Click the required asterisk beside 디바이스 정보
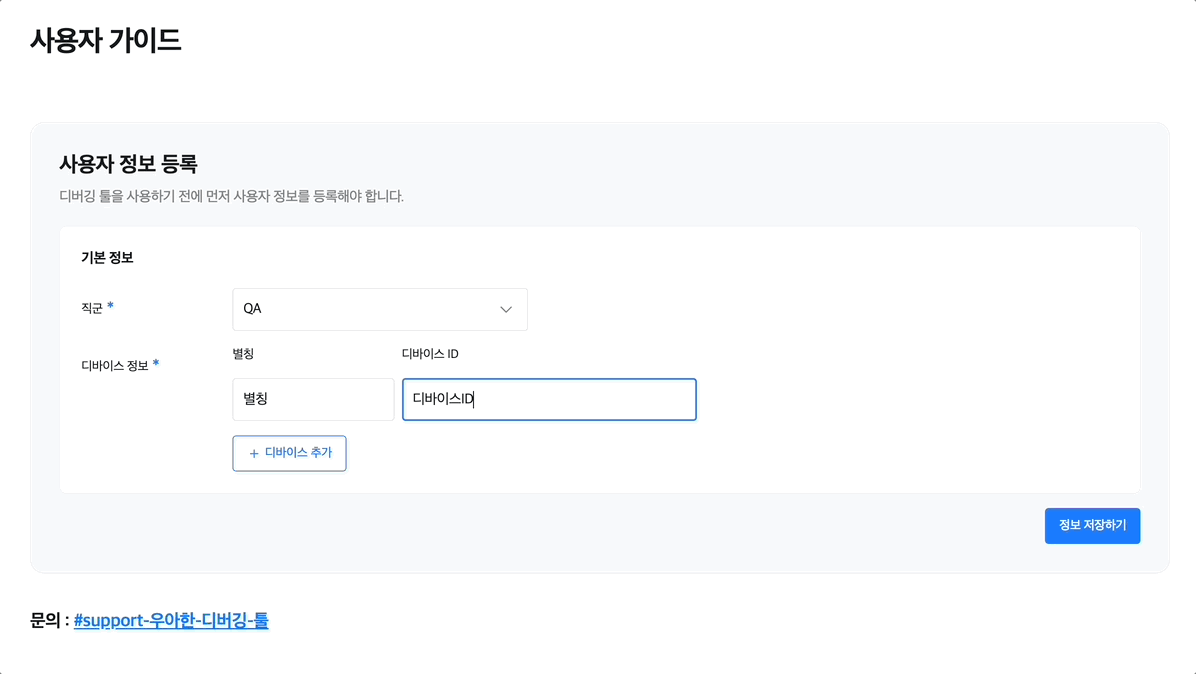 click(156, 363)
